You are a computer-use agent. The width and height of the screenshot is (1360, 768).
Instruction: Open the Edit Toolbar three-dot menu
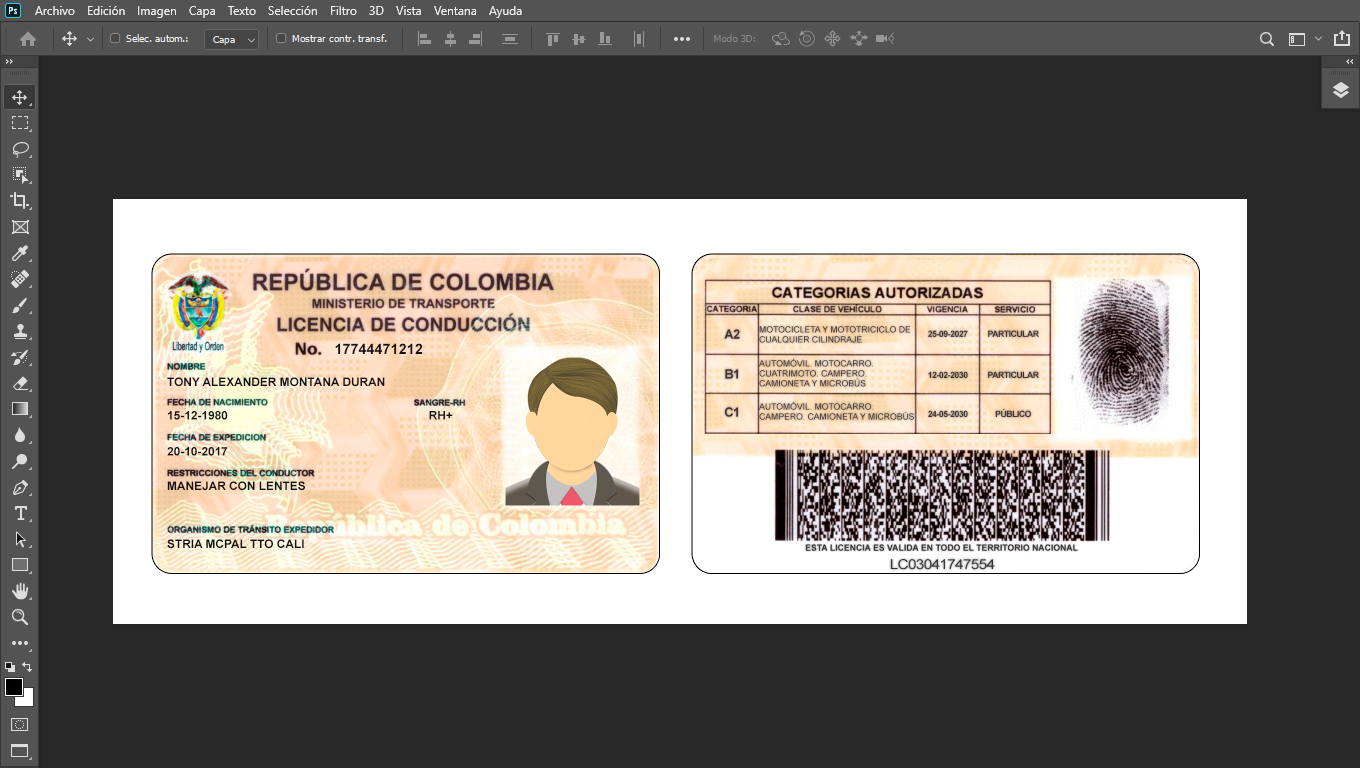click(x=20, y=643)
